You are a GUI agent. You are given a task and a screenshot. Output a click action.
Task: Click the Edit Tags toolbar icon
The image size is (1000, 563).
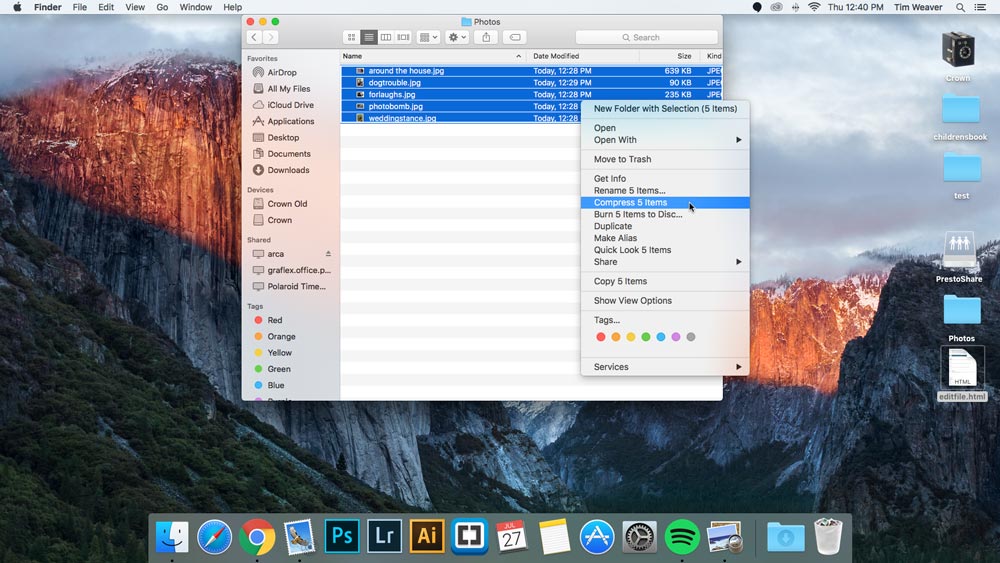pos(515,37)
